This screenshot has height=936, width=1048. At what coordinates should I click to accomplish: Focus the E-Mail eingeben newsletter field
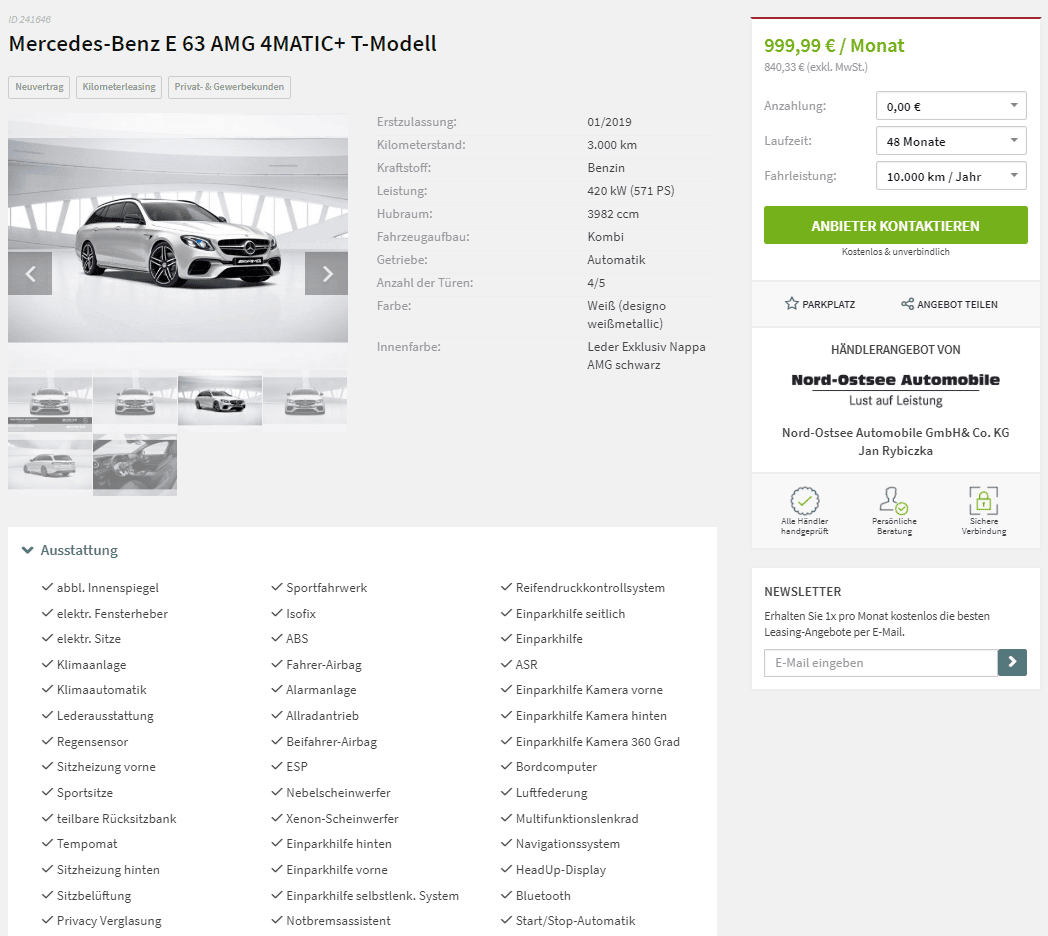(x=881, y=663)
